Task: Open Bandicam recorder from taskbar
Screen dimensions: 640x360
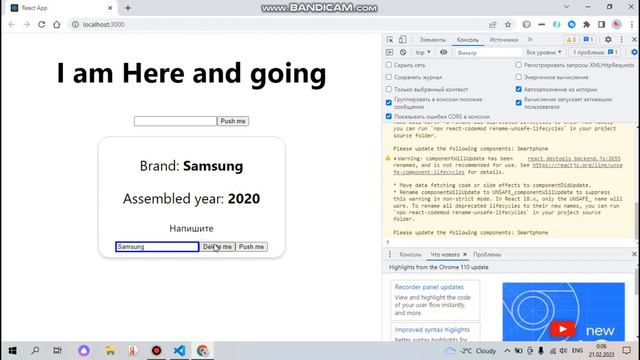Action: point(156,351)
